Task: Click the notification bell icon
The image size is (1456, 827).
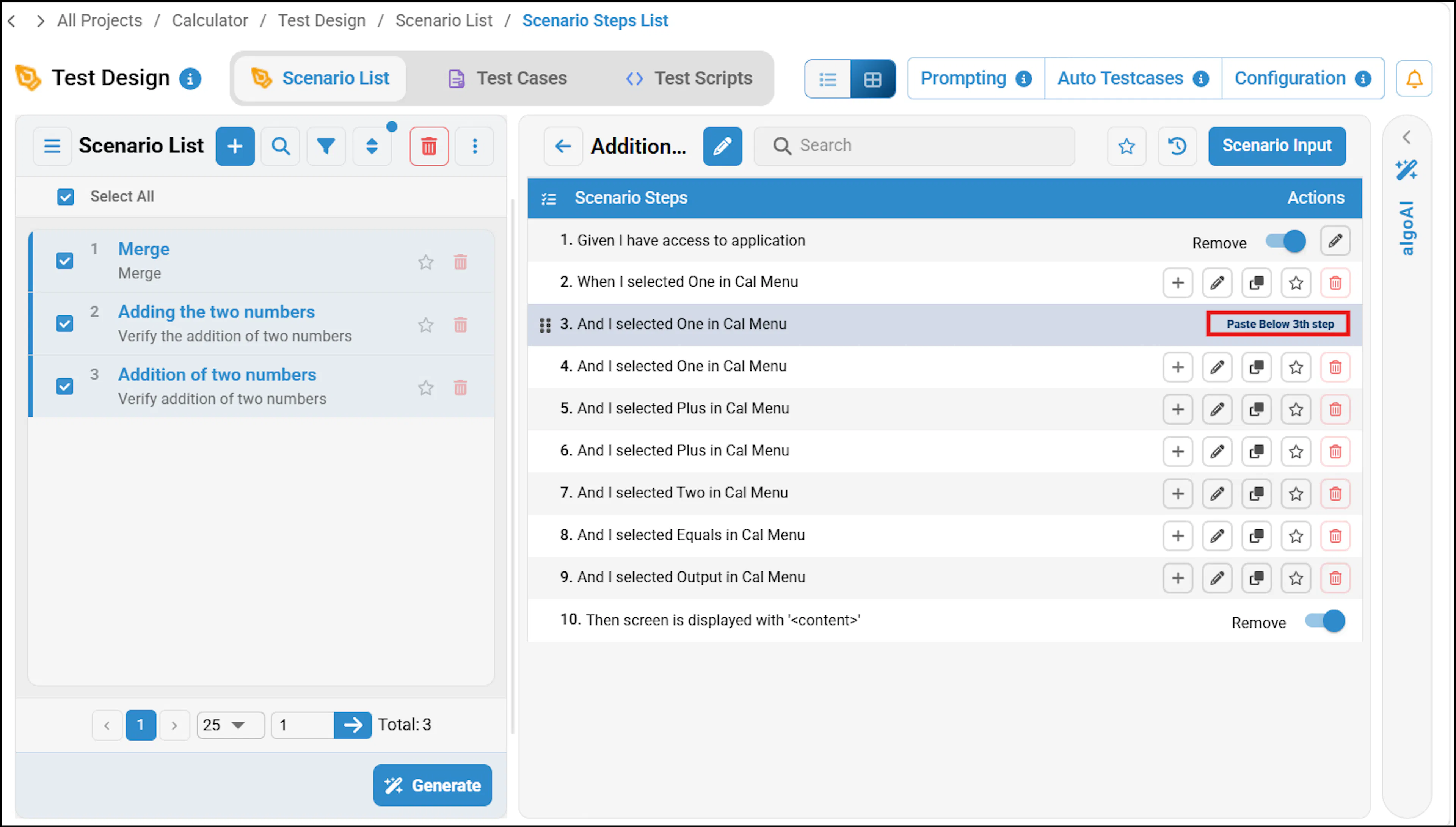Action: tap(1414, 78)
